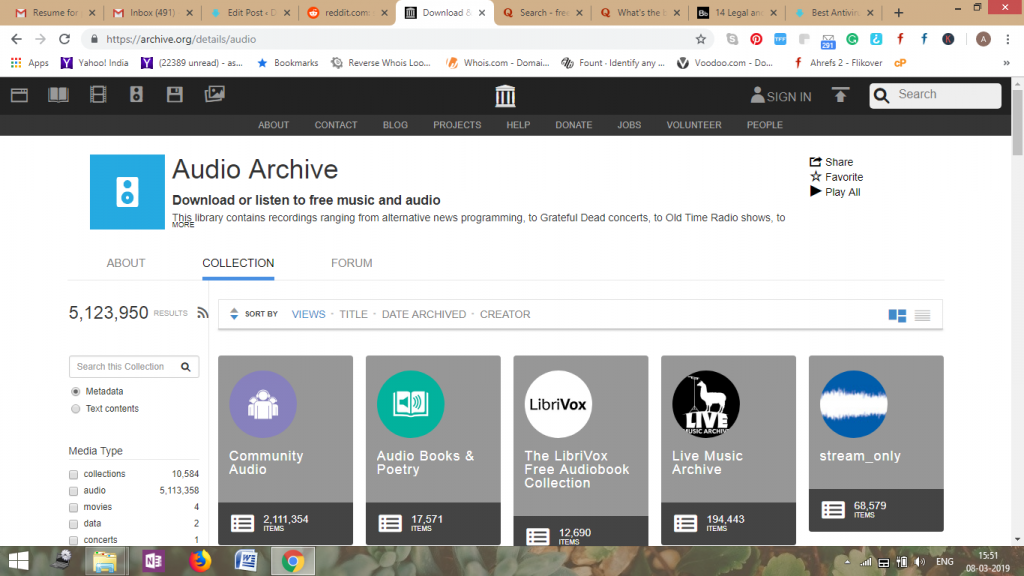The width and height of the screenshot is (1024, 576).
Task: Click the Internet Archive building logo
Action: click(505, 96)
